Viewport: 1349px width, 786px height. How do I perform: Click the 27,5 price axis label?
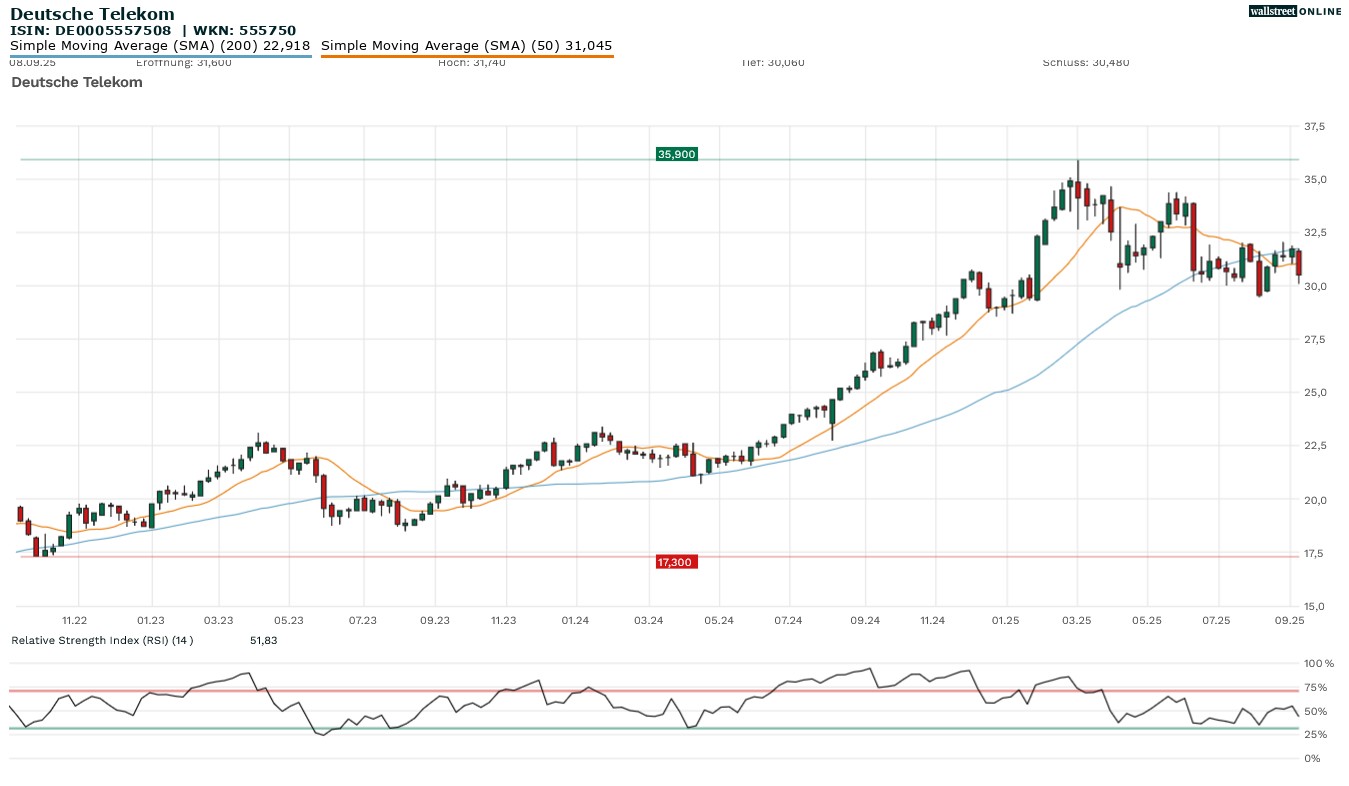pyautogui.click(x=1315, y=340)
